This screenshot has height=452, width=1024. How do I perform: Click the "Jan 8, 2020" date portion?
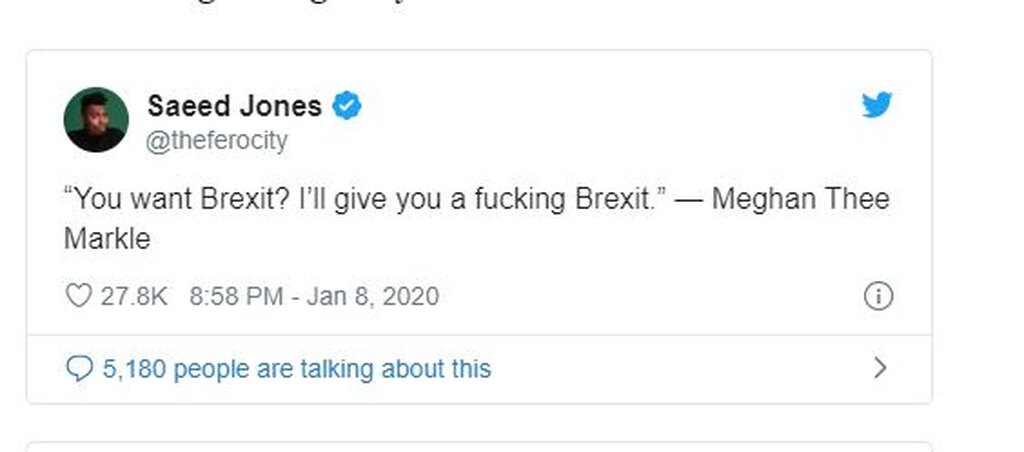[x=372, y=296]
